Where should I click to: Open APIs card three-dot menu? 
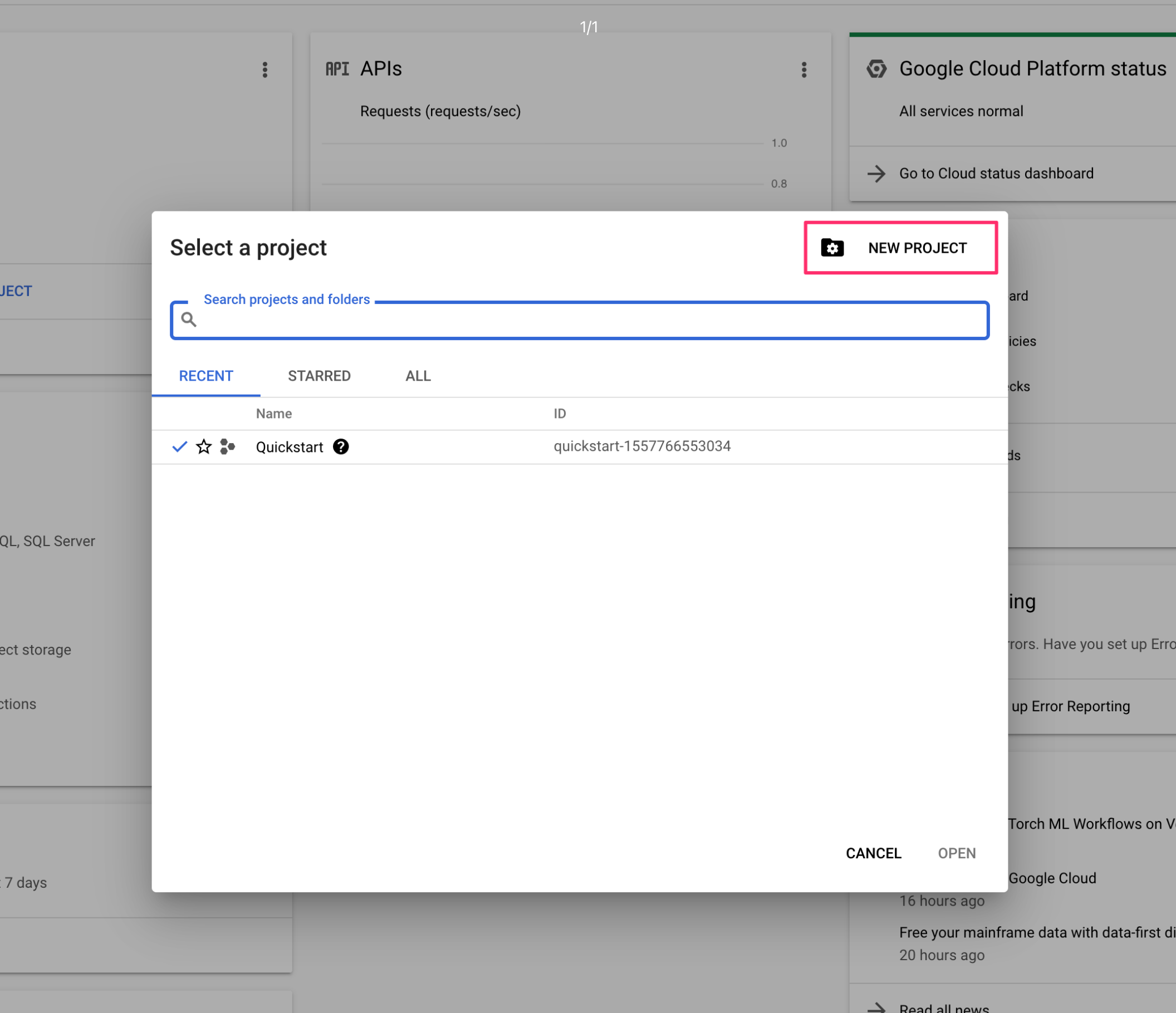(x=803, y=70)
